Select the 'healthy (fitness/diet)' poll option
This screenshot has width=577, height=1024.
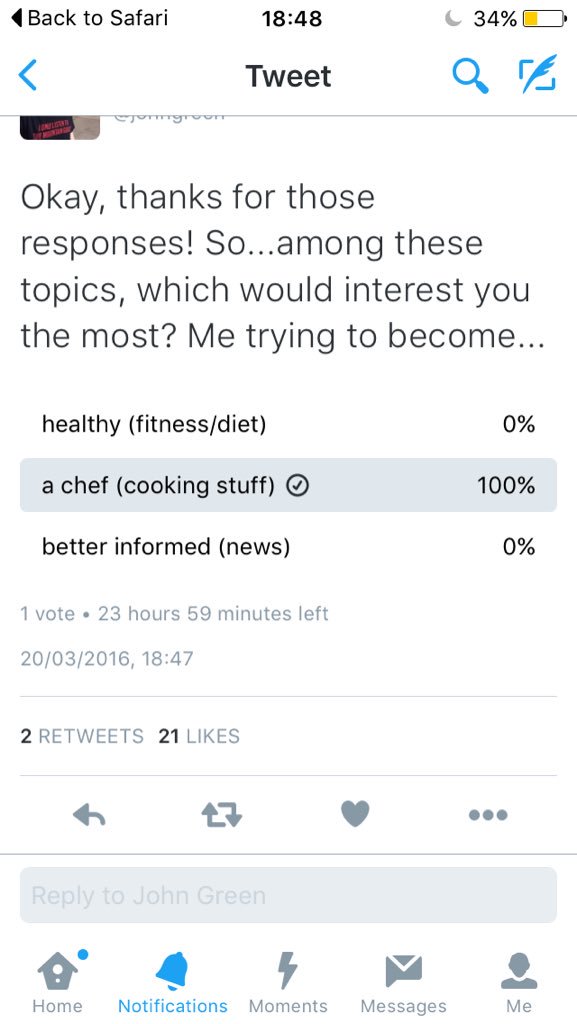[x=288, y=424]
